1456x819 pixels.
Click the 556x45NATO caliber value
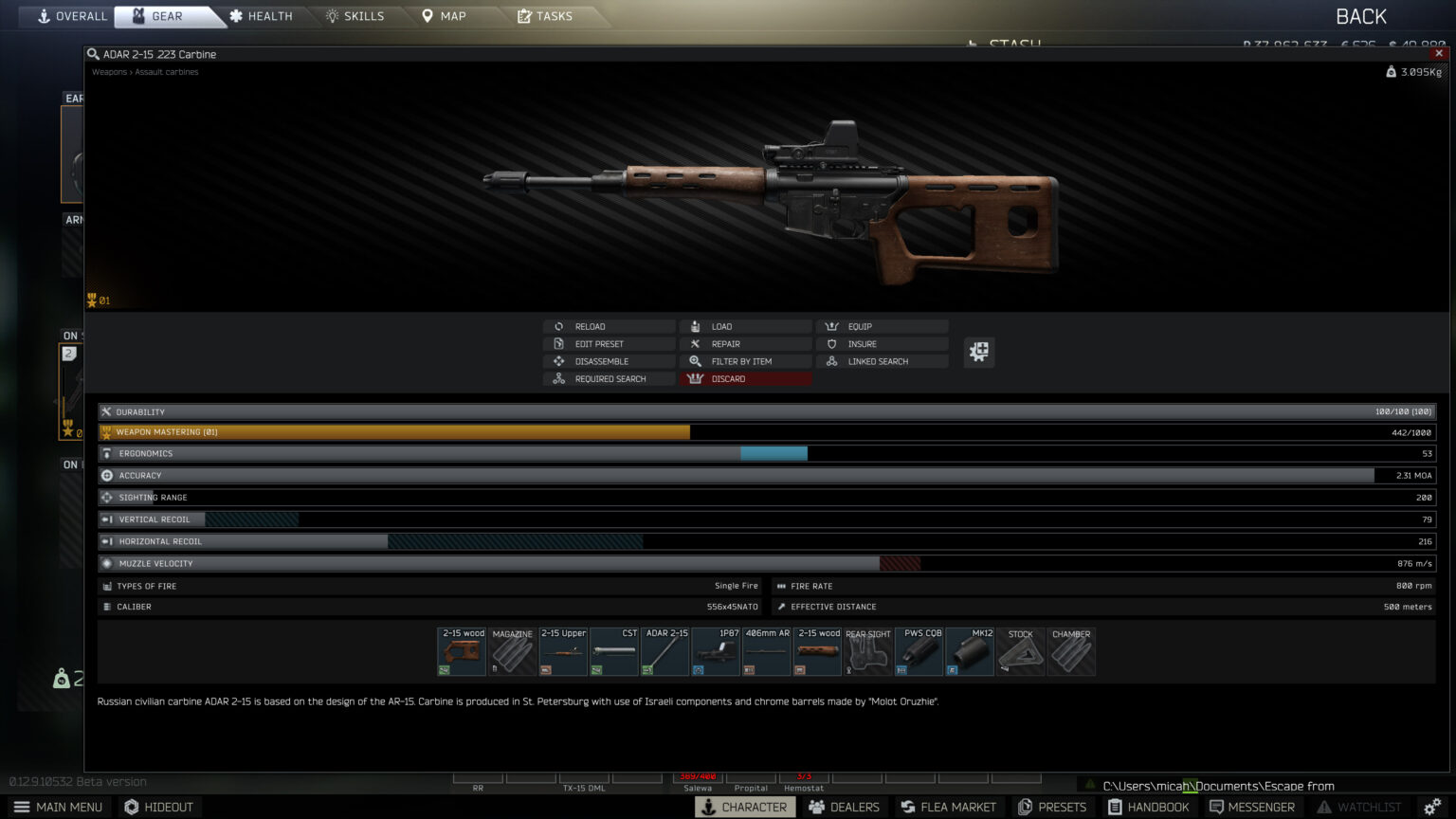pyautogui.click(x=732, y=607)
